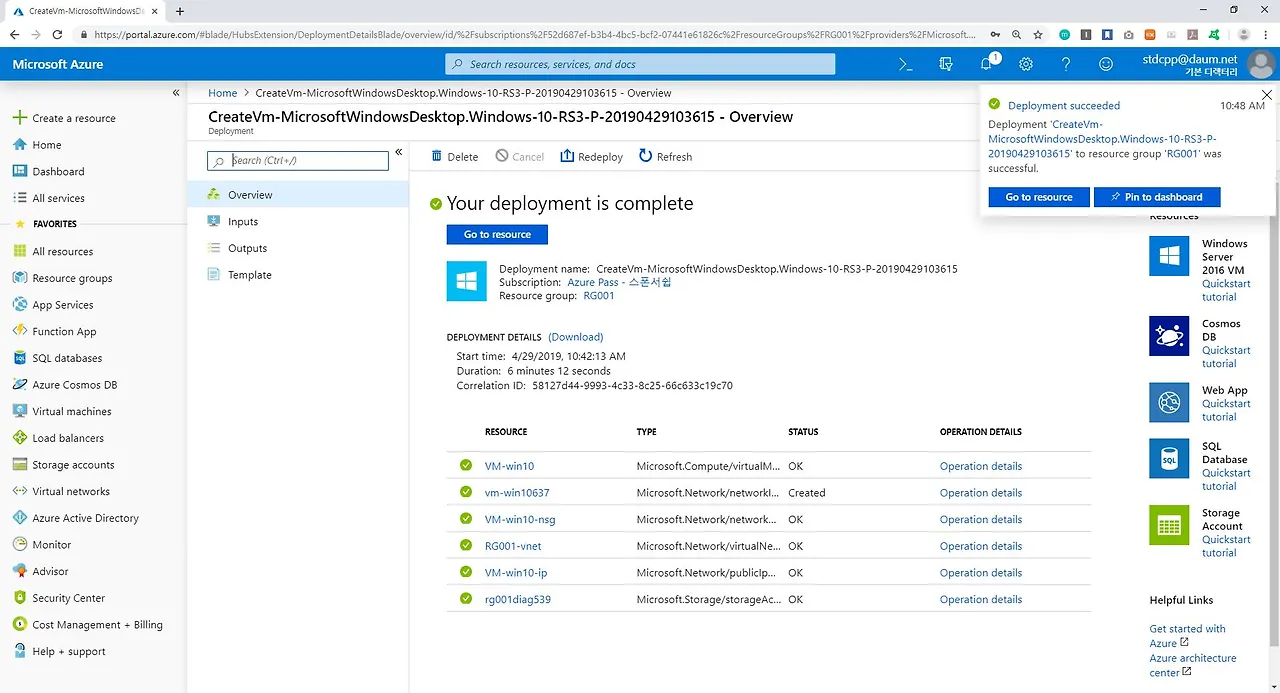Open Cloud Shell from the top bar
1280x693 pixels.
[x=905, y=64]
